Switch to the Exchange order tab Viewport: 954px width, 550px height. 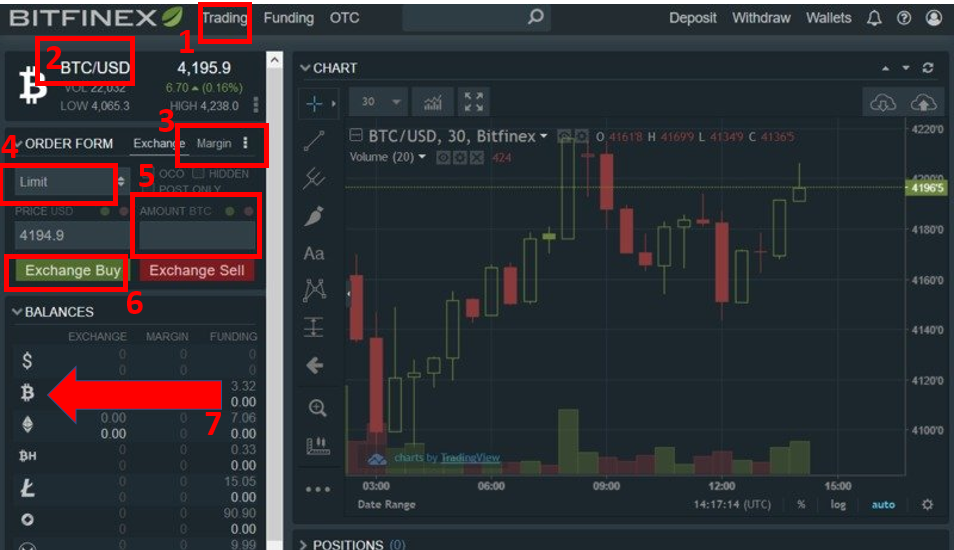159,144
